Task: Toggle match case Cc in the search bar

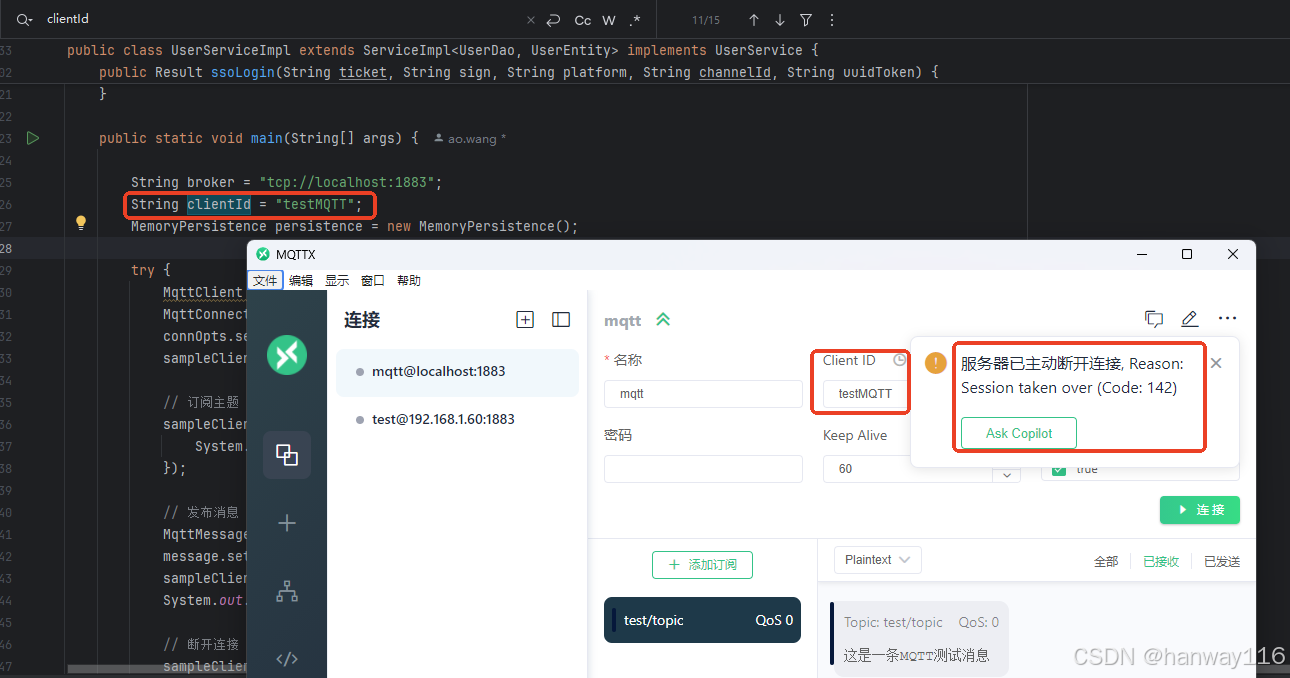Action: [x=582, y=19]
